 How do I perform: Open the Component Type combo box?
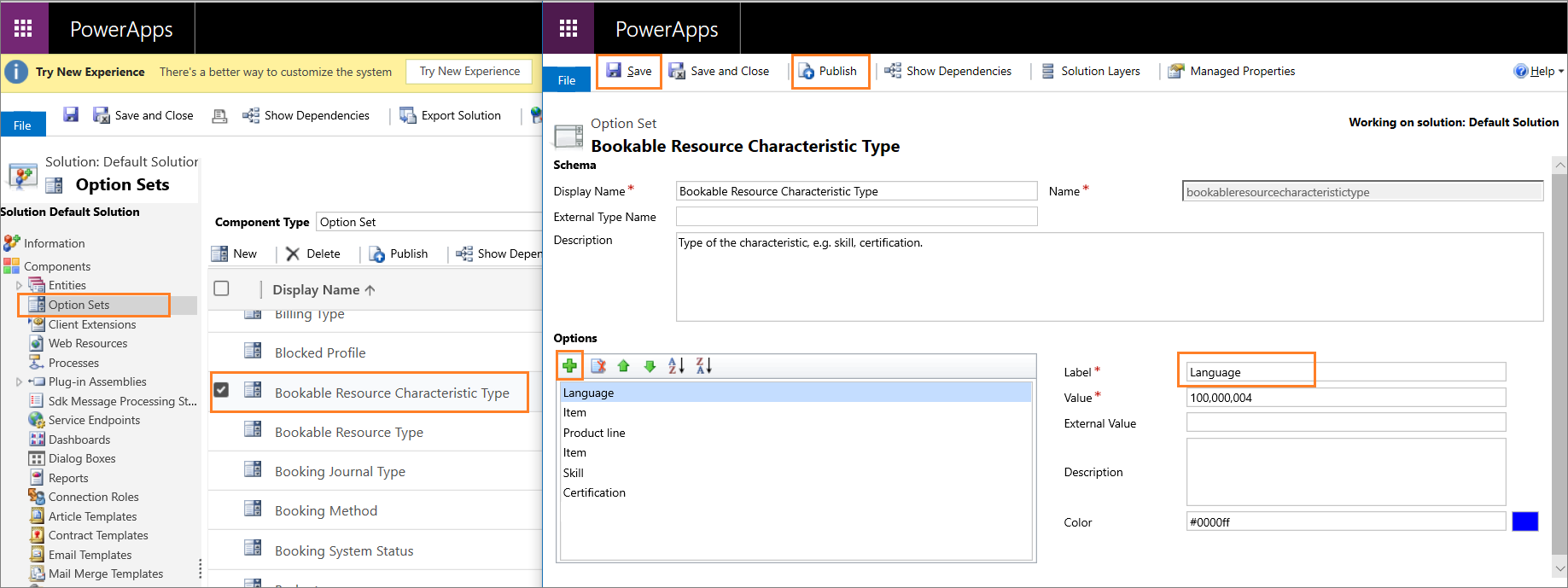coord(428,222)
